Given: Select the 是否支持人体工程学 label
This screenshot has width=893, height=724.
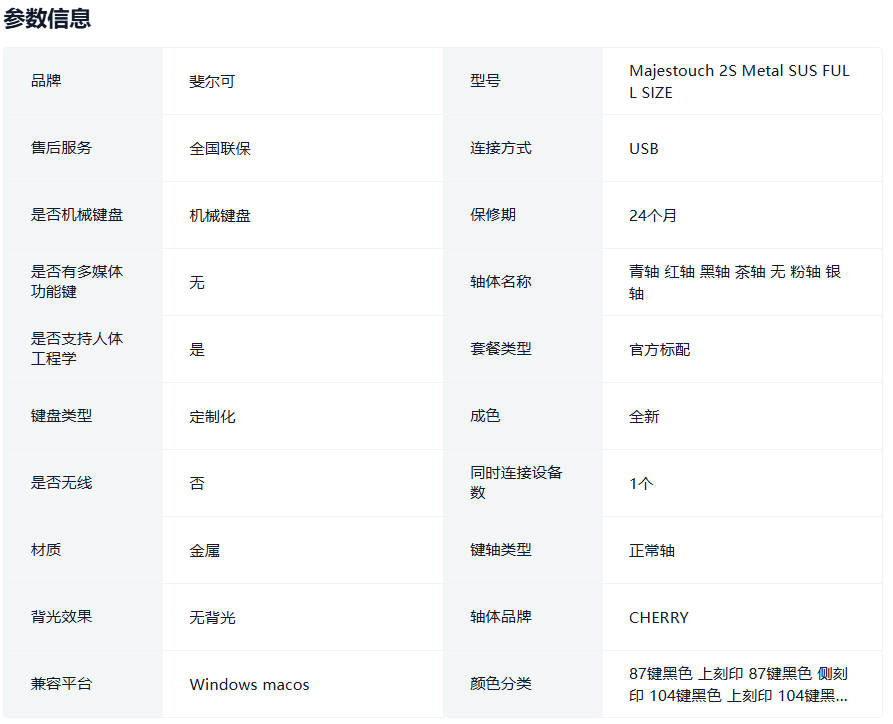Looking at the screenshot, I should (x=77, y=349).
